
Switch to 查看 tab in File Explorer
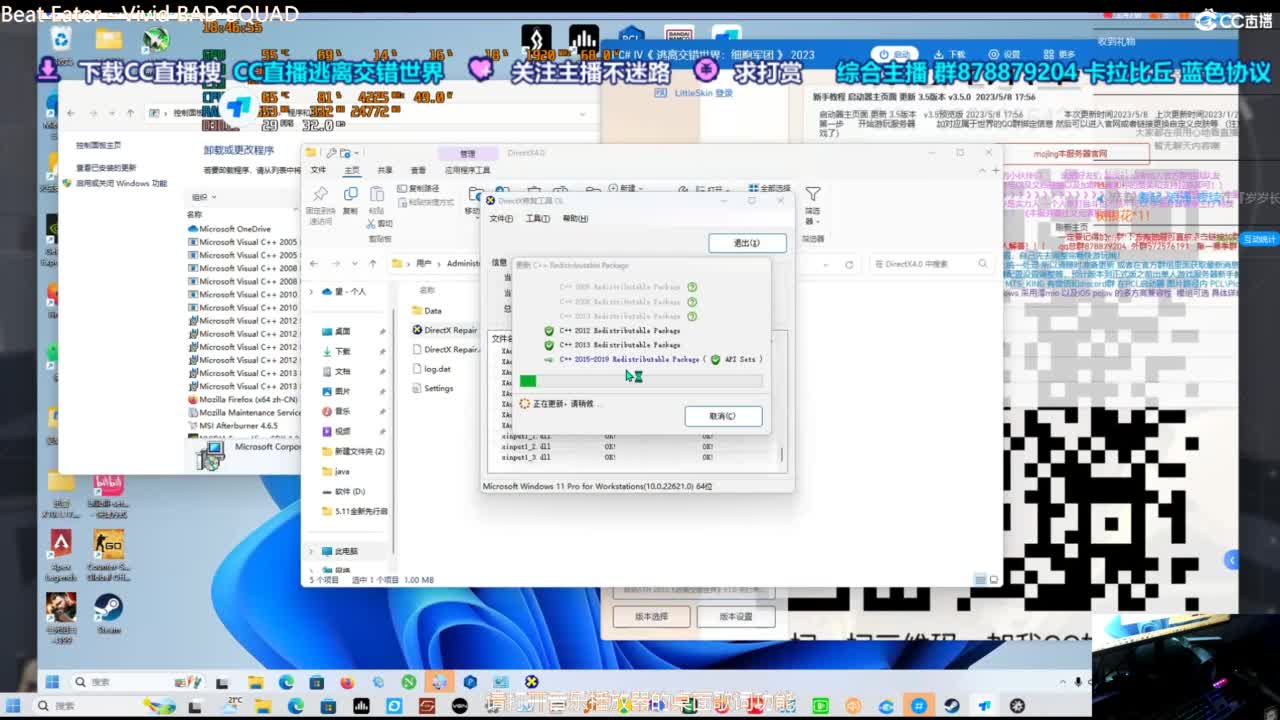point(418,170)
